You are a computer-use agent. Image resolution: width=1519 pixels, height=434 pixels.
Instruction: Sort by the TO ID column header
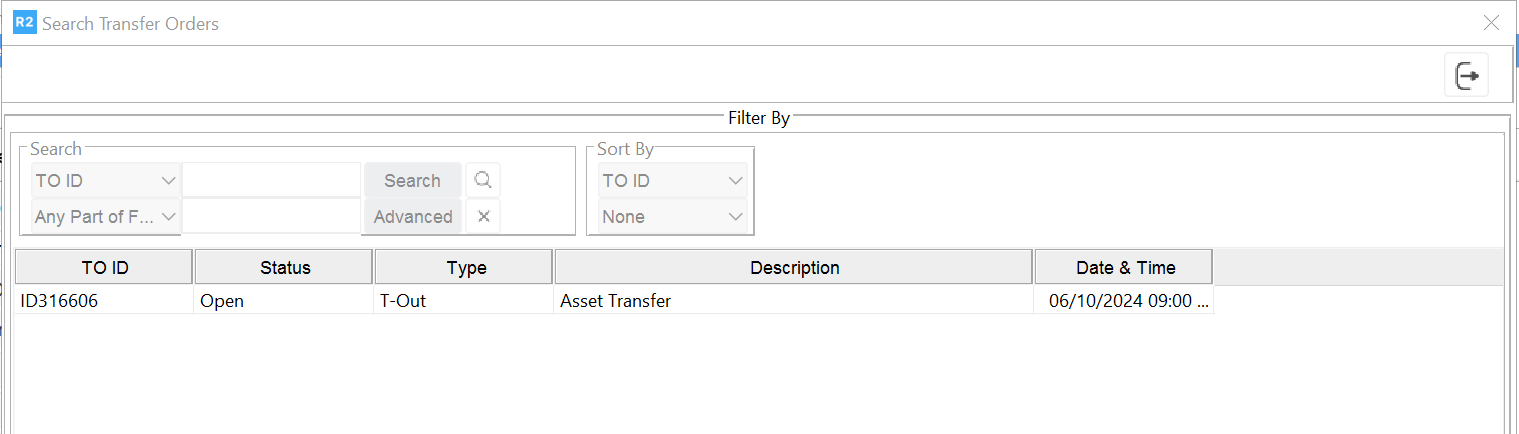(x=105, y=267)
